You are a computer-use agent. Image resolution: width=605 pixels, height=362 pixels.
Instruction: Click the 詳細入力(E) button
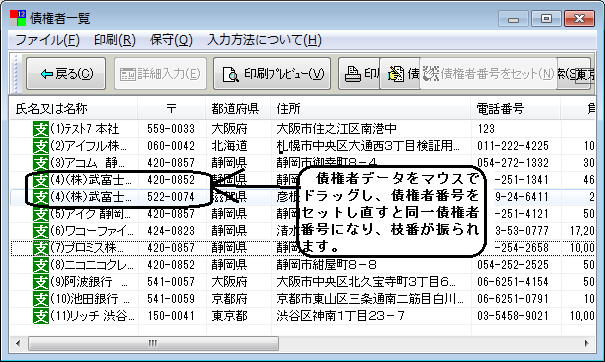[160, 73]
